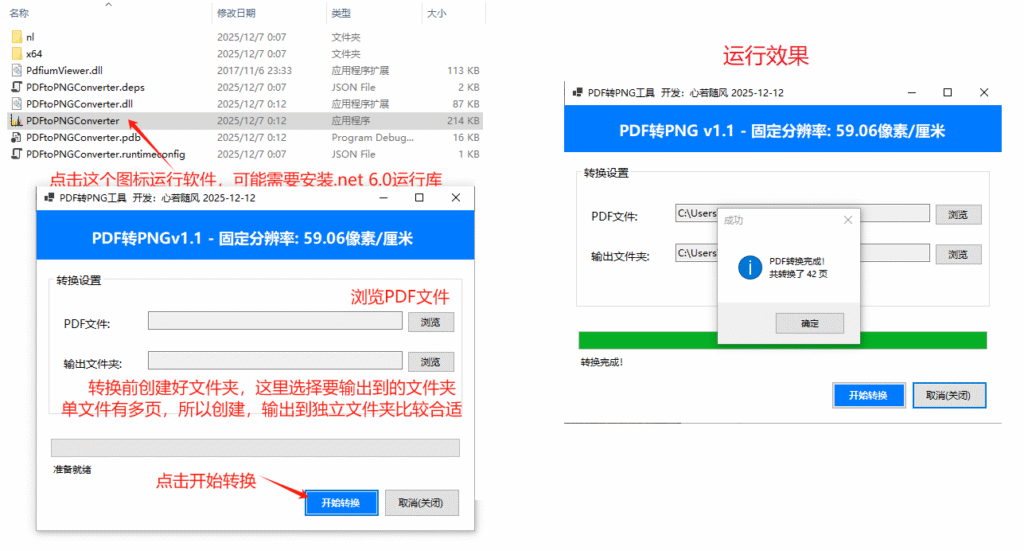This screenshot has height=551, width=1024.
Task: Select the PdfiumViewer.dll file
Action: point(64,71)
